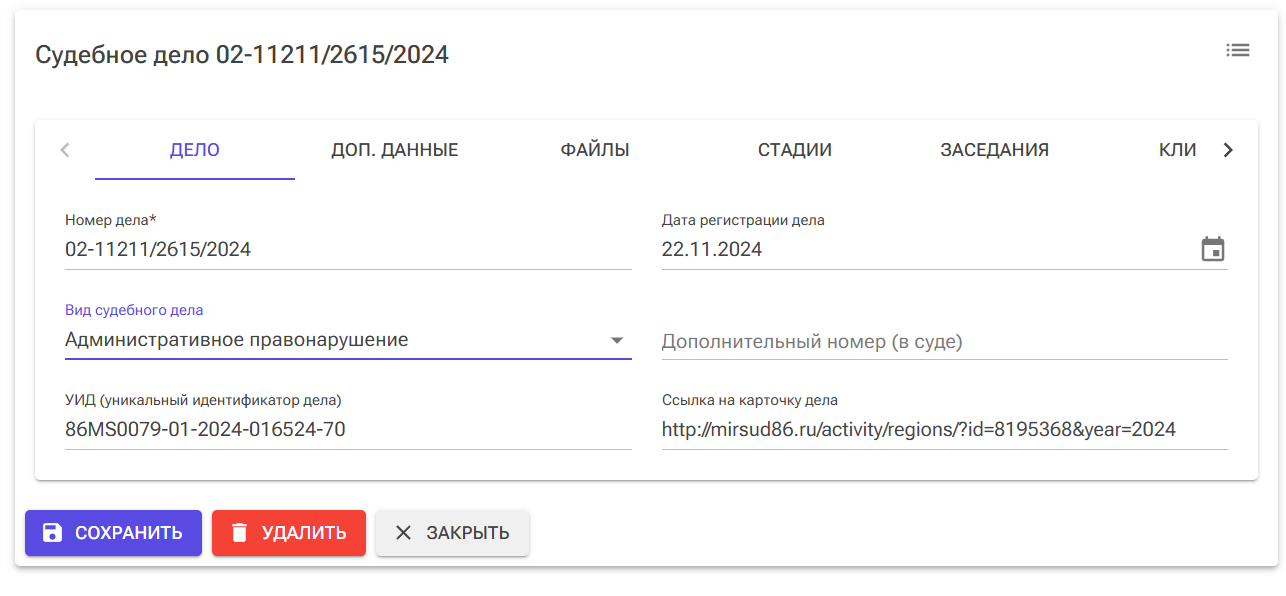Click the Ссылка на карточку дела field
Screen dimensions: 1286x596
[943, 430]
